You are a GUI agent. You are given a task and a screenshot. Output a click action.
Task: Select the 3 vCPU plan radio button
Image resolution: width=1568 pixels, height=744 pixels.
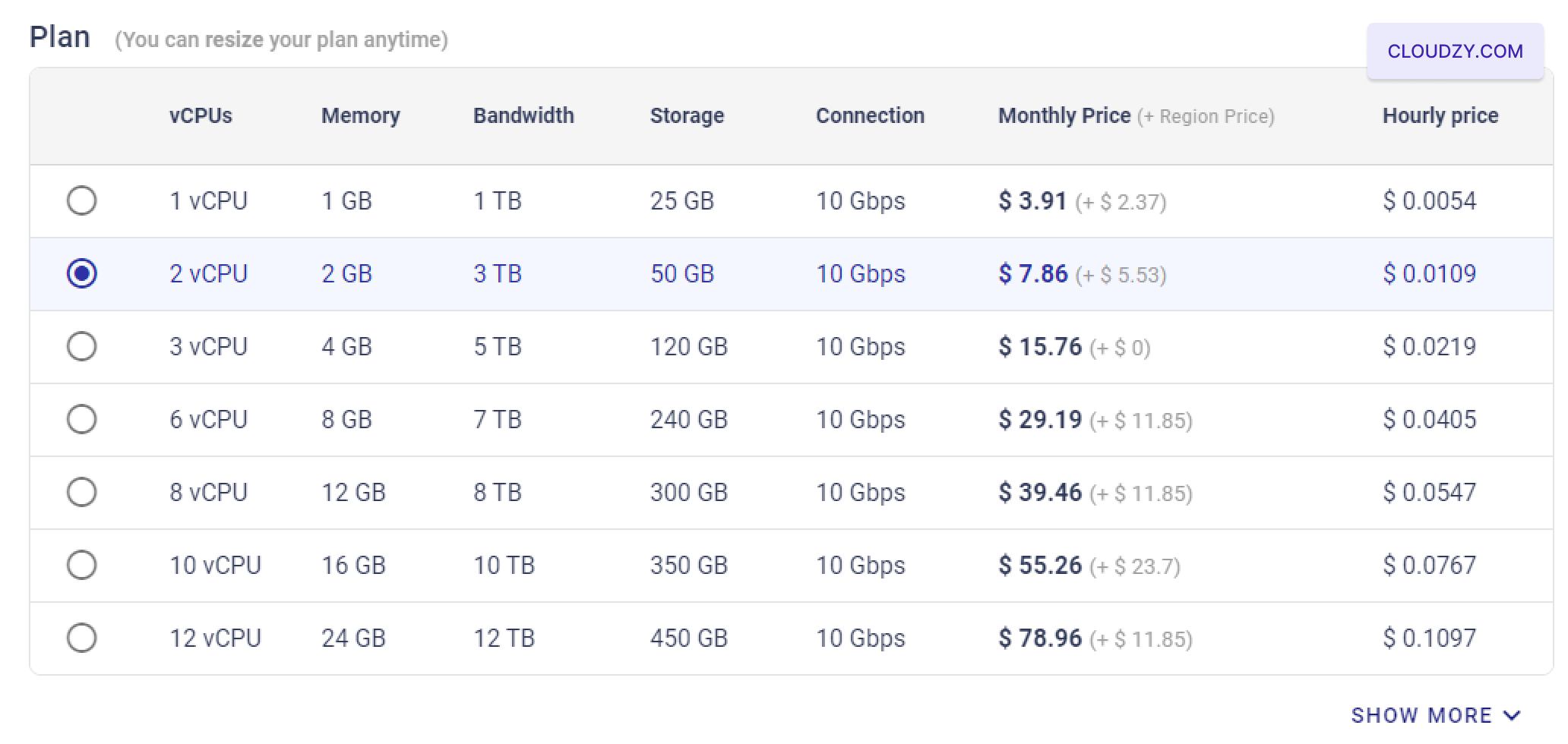point(81,347)
